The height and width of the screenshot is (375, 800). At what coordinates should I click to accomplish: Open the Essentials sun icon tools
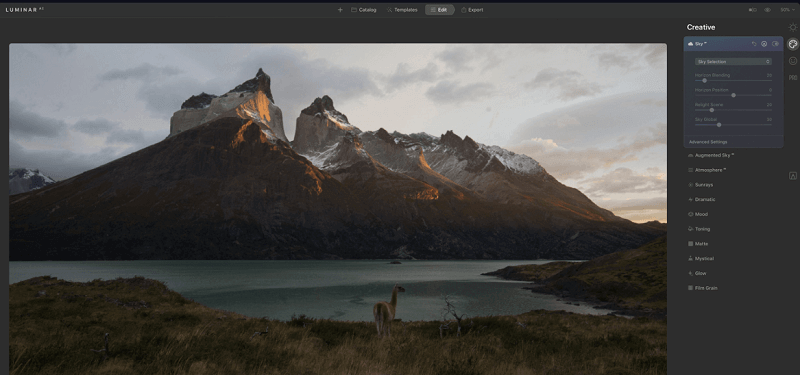pyautogui.click(x=793, y=28)
